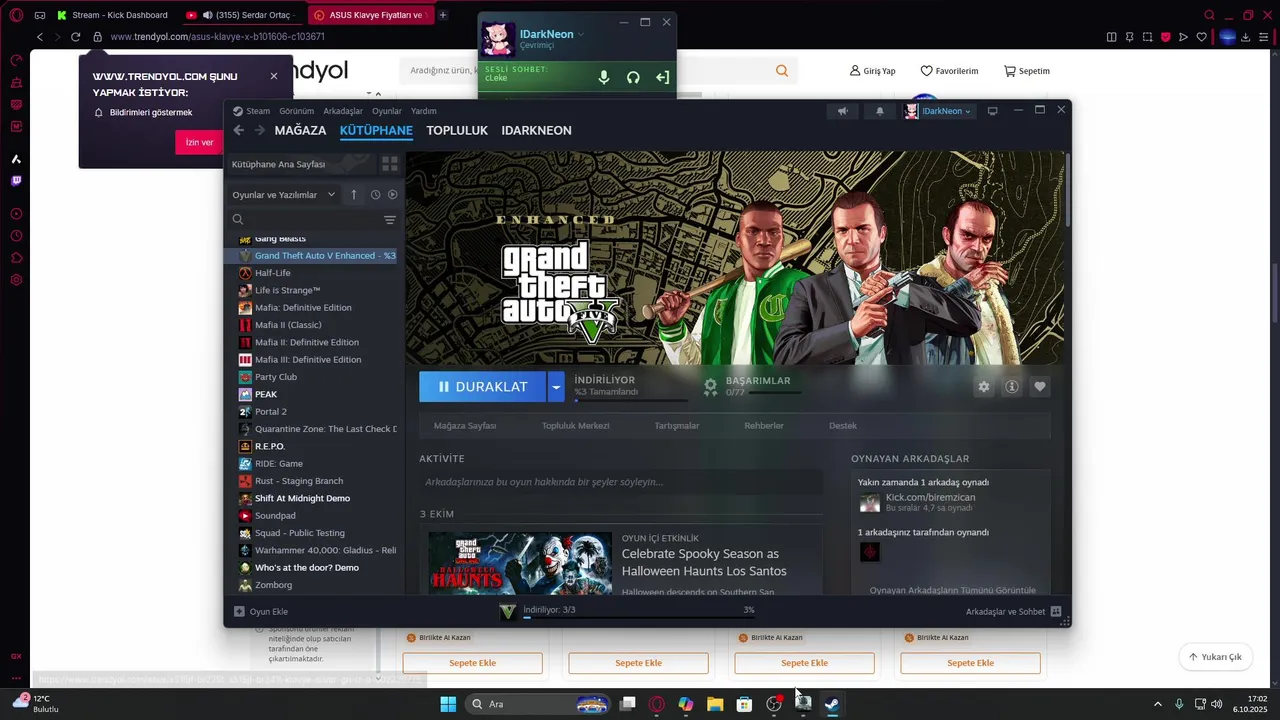
Task: Open advanced filter options in library search
Action: (x=390, y=220)
